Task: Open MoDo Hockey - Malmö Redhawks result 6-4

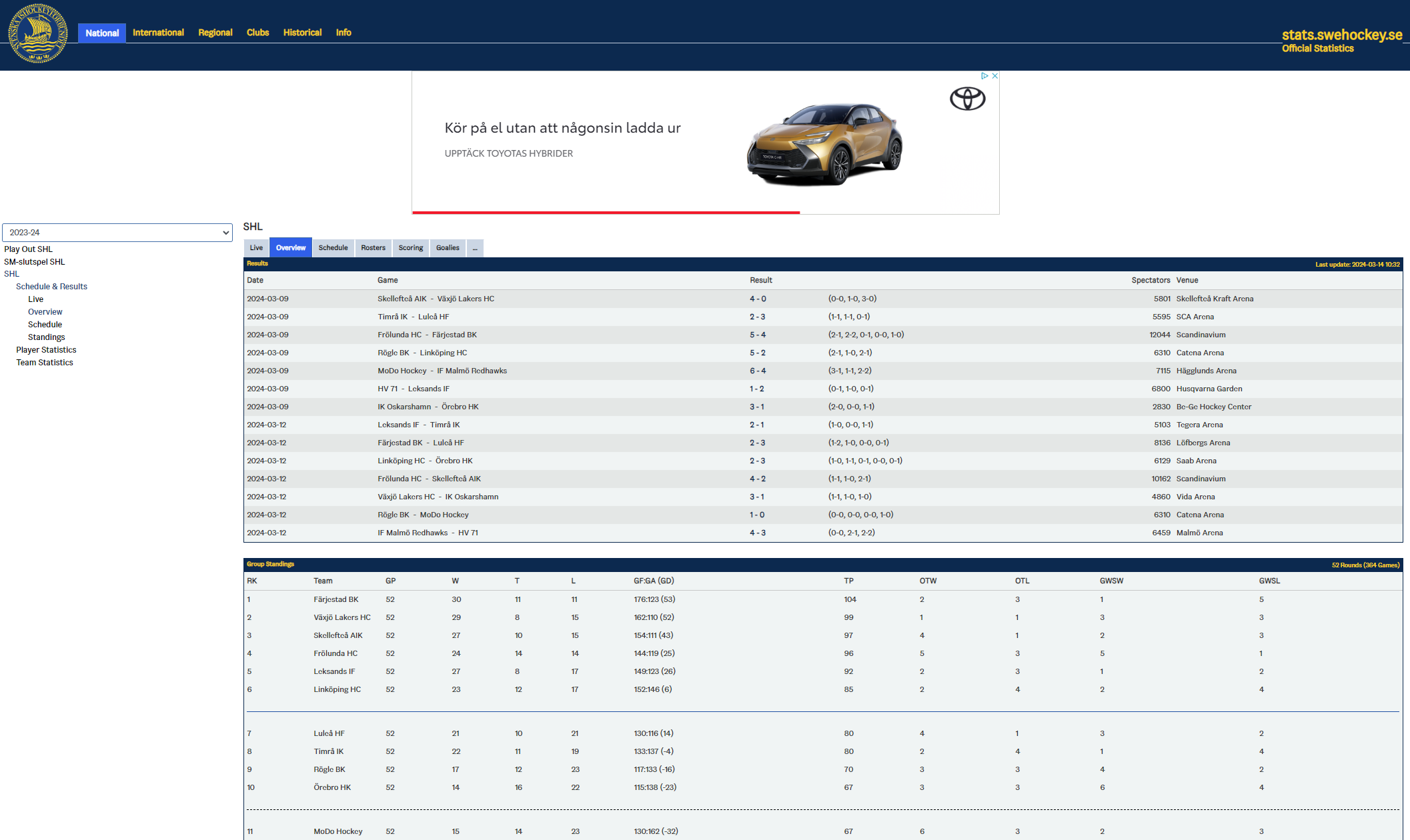Action: (758, 371)
